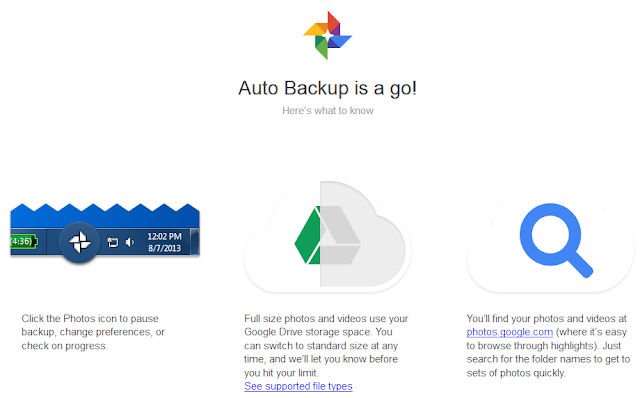Click the Auto Backup is a go! heading
This screenshot has height=398, width=640.
coord(327,88)
